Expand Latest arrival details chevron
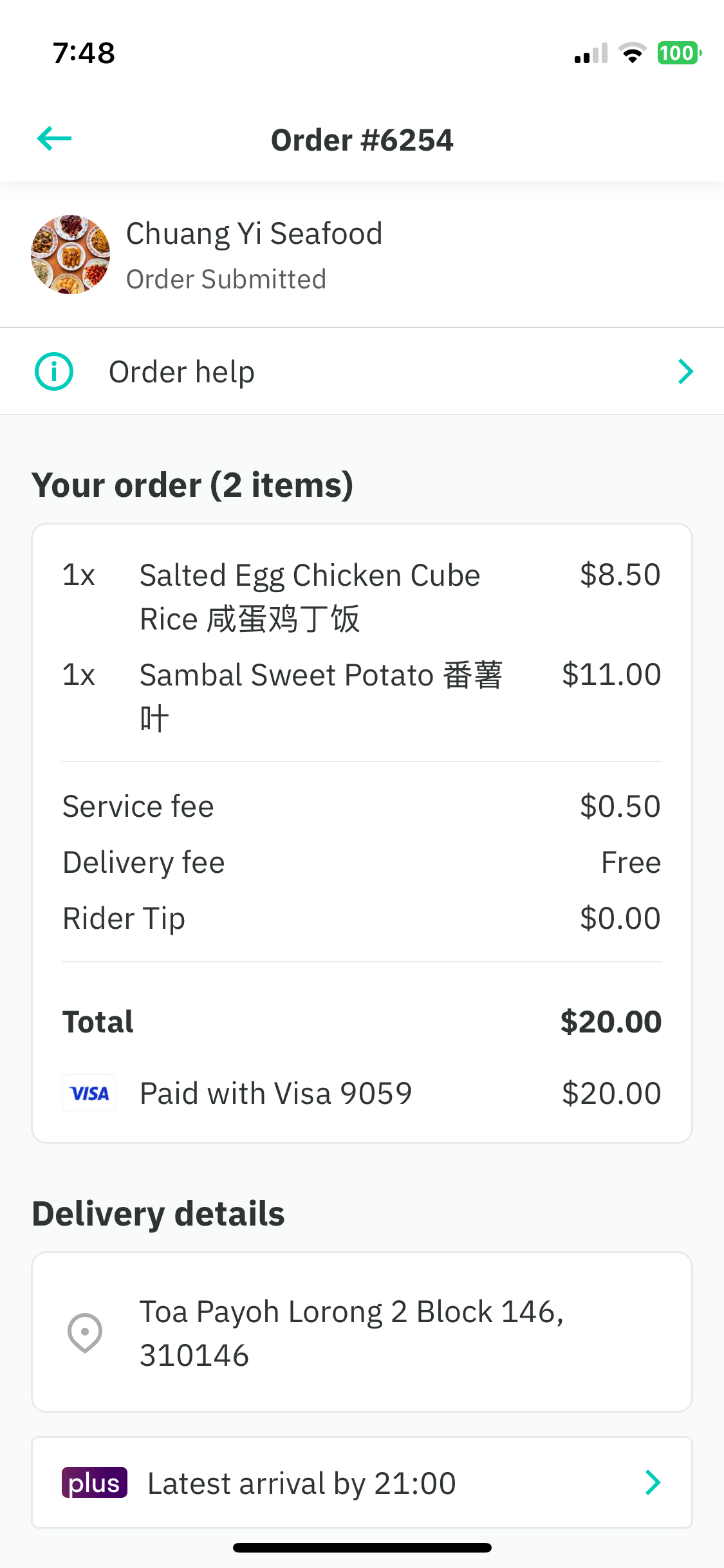 click(653, 1482)
